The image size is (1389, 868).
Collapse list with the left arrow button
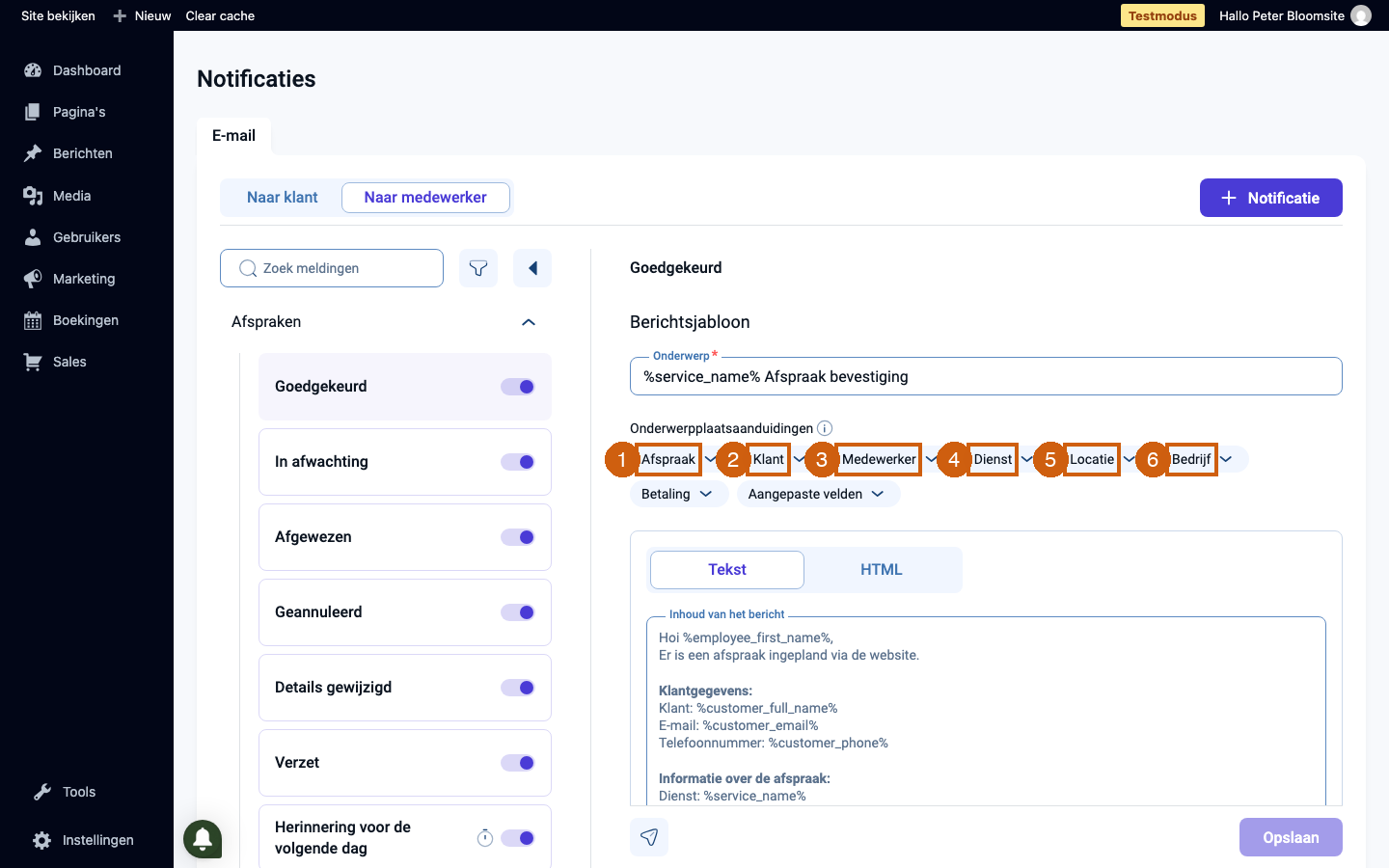click(x=532, y=268)
